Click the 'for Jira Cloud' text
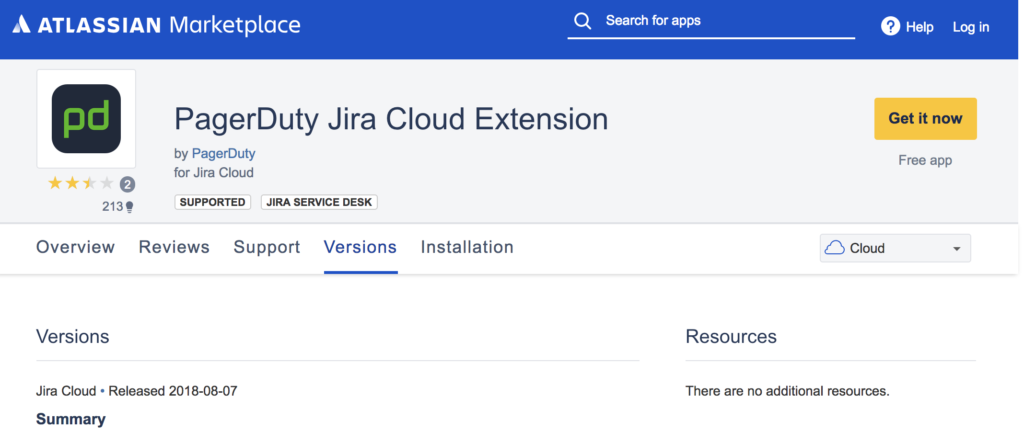Screen dimensions: 1024x432 point(214,173)
